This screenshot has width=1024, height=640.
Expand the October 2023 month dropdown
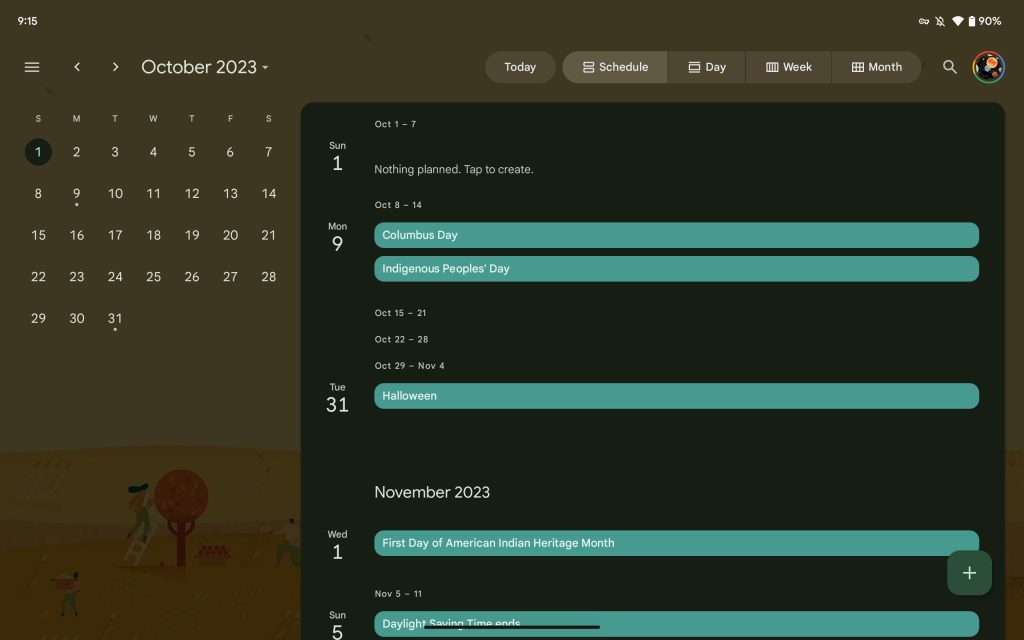click(x=205, y=67)
